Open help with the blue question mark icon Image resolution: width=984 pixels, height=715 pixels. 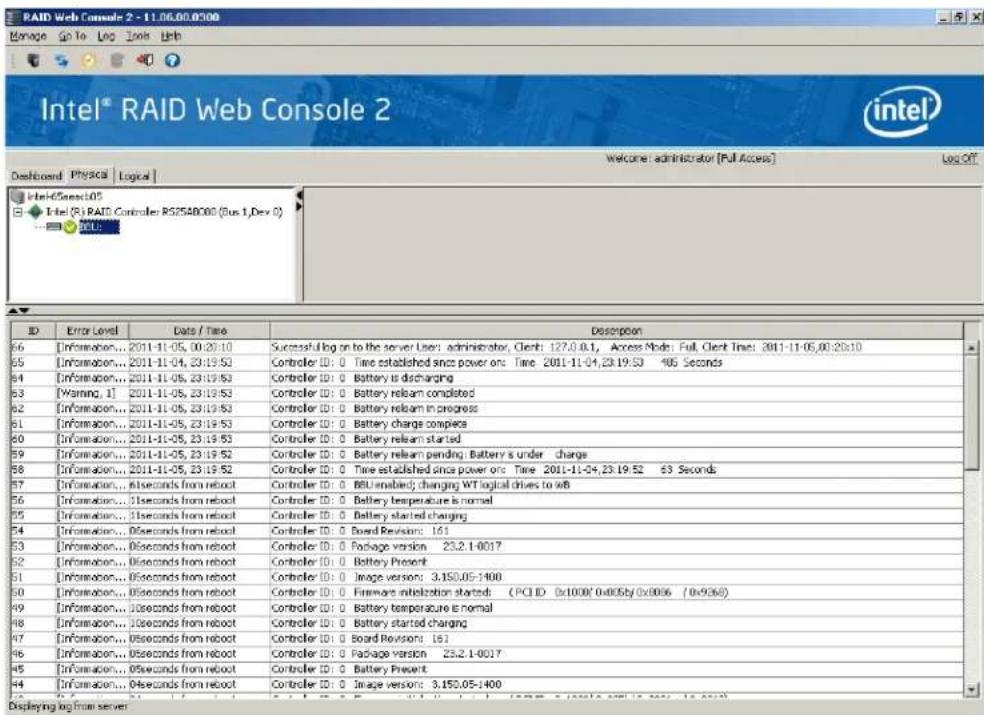point(173,60)
